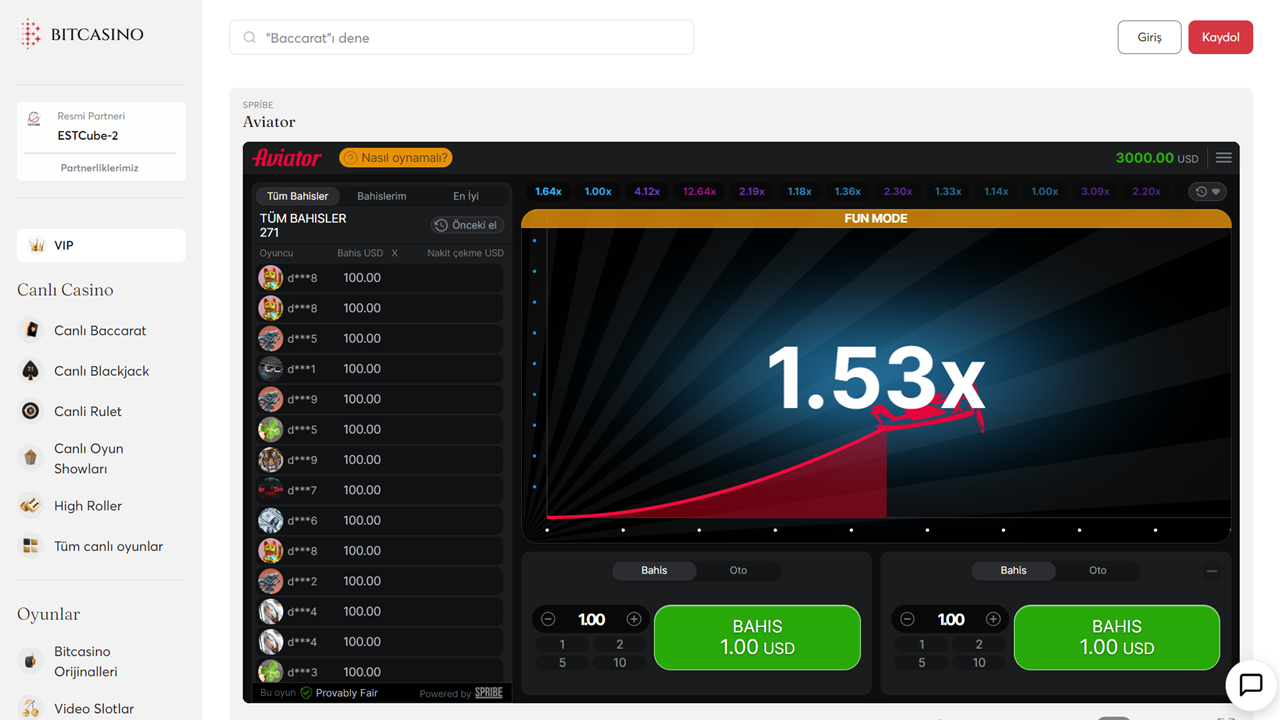Click avatar of player d***1
This screenshot has width=1280, height=720.
click(x=270, y=369)
